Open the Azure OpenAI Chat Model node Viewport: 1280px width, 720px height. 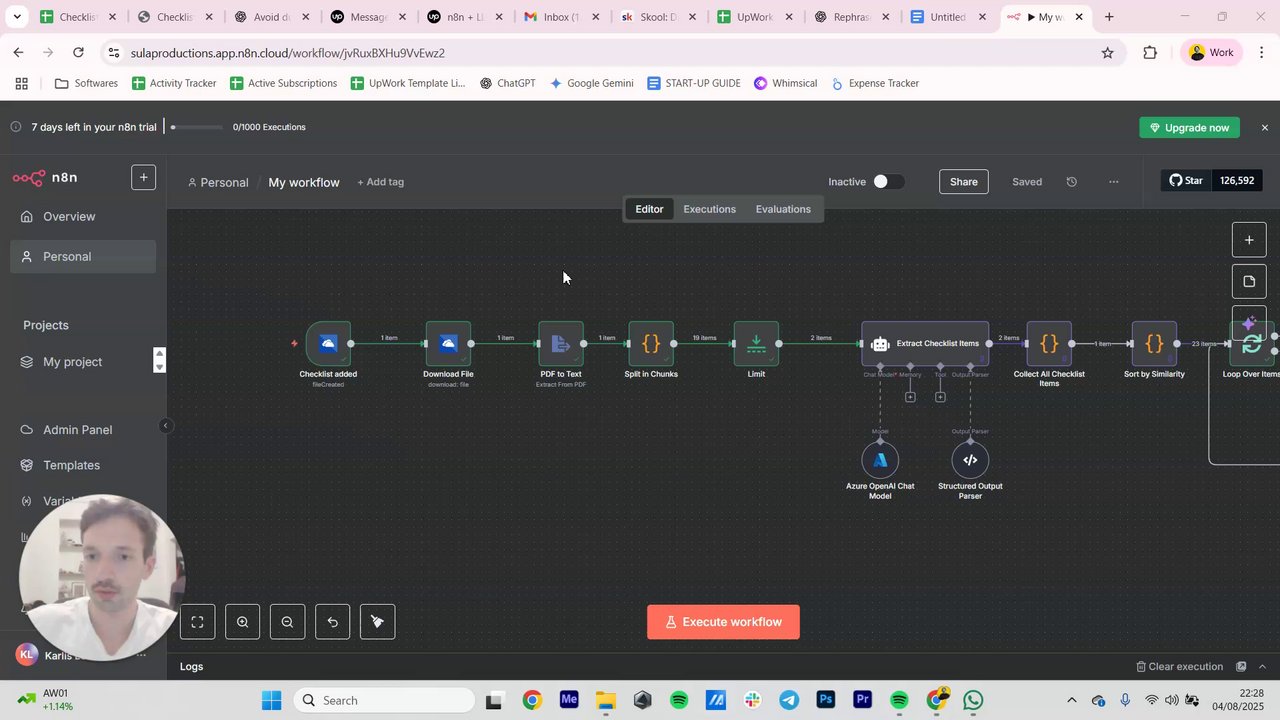pos(880,460)
